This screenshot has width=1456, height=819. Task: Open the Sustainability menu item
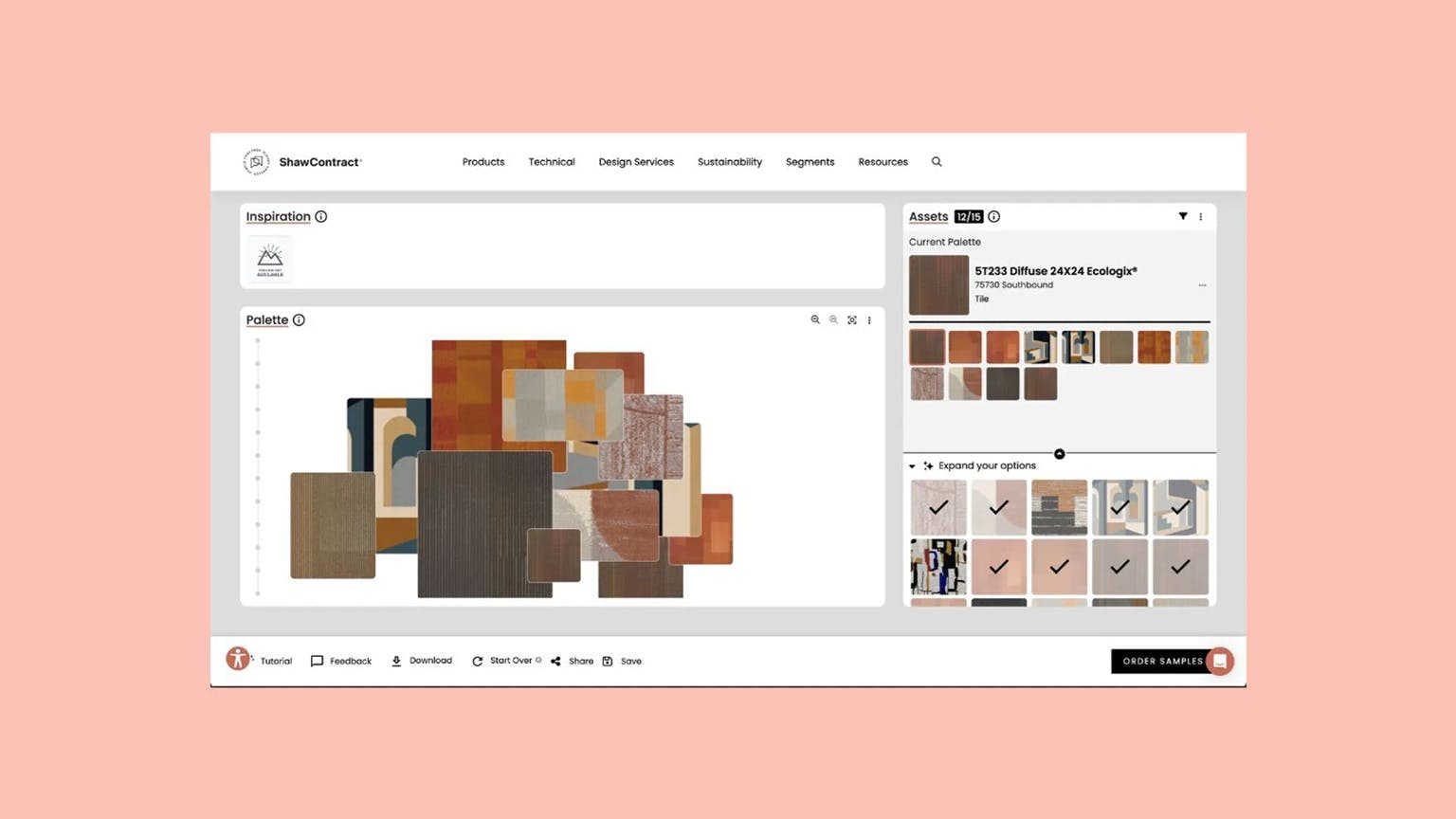(730, 161)
